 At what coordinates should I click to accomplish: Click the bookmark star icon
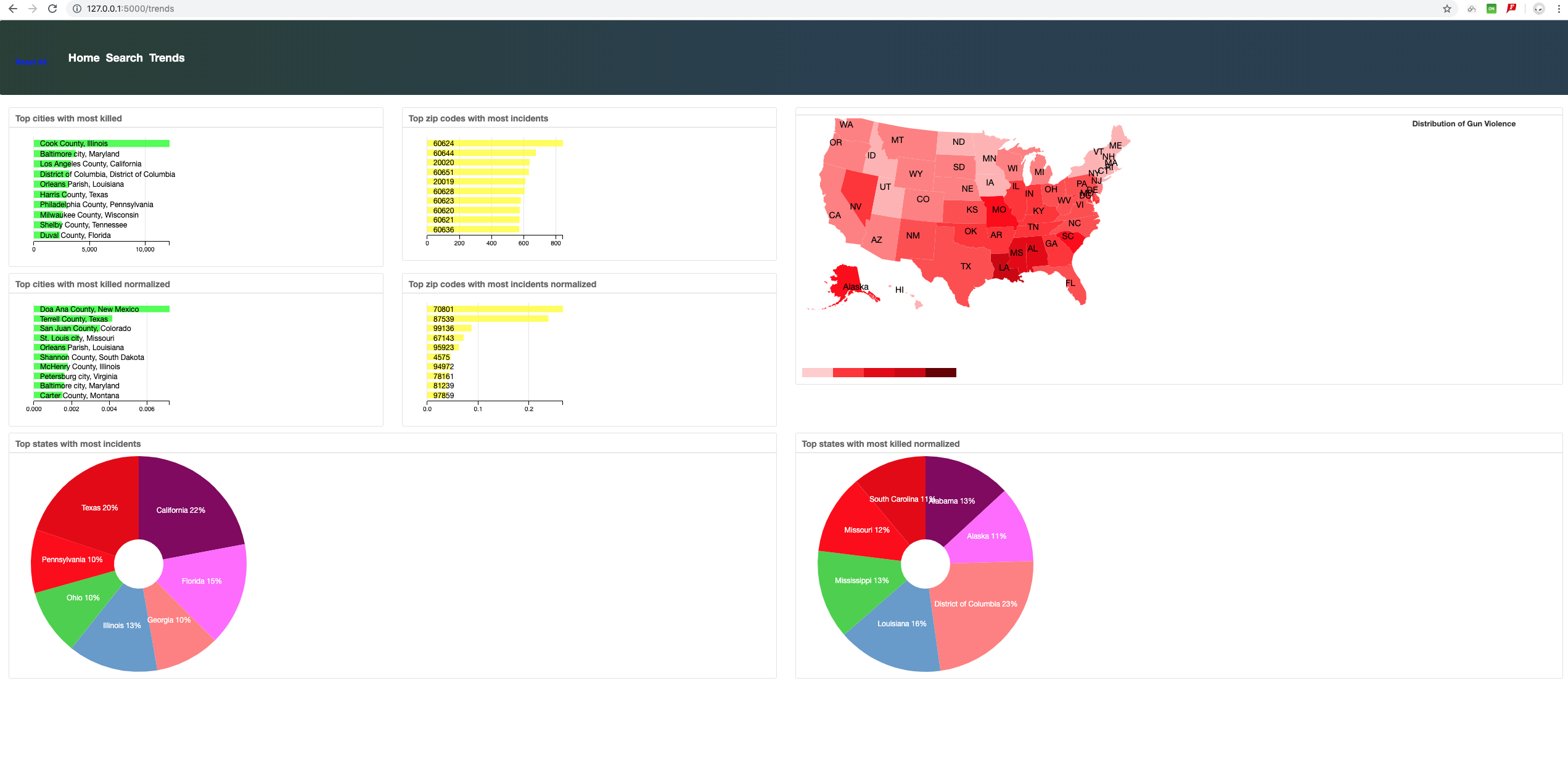[x=1447, y=9]
